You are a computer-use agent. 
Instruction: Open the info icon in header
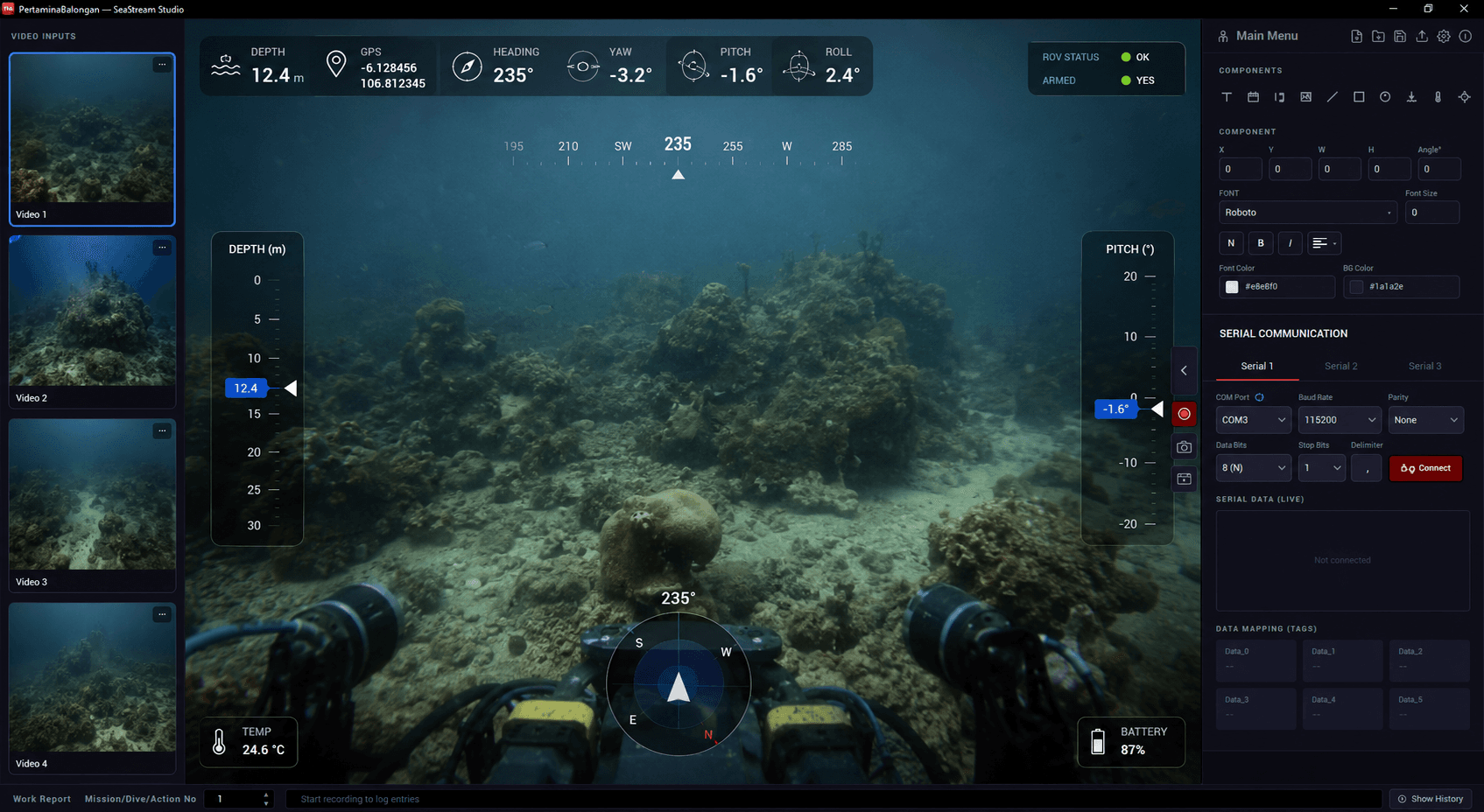pos(1466,36)
